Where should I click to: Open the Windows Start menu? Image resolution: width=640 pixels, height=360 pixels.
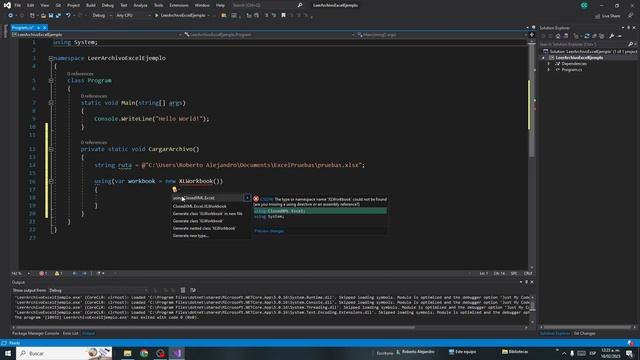pyautogui.click(x=7, y=353)
